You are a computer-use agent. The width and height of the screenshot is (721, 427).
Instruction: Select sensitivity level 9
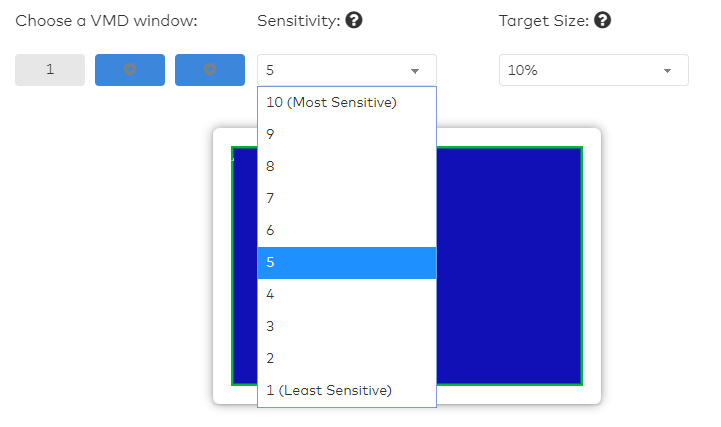(x=346, y=134)
